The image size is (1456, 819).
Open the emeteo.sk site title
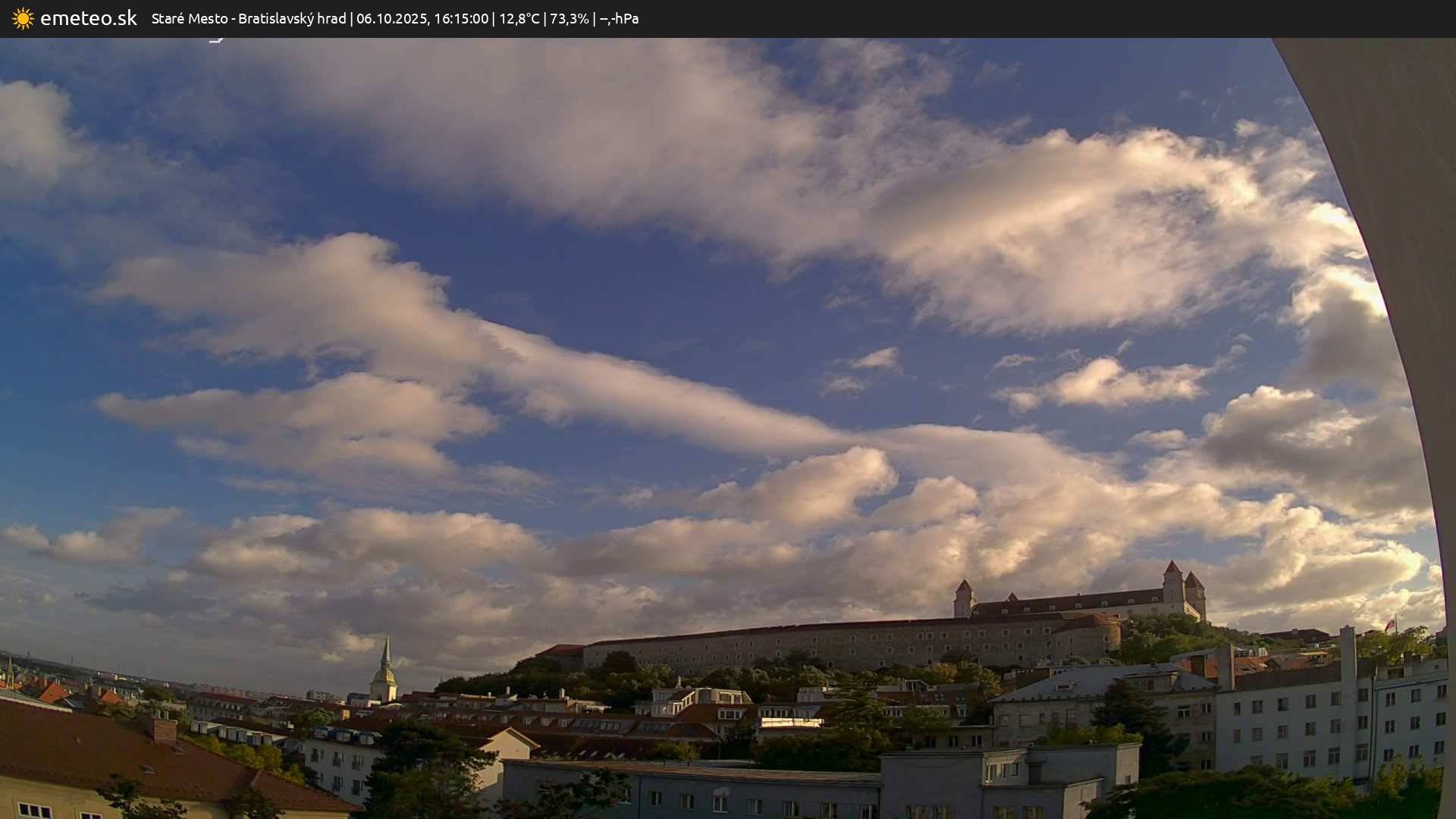pyautogui.click(x=89, y=18)
